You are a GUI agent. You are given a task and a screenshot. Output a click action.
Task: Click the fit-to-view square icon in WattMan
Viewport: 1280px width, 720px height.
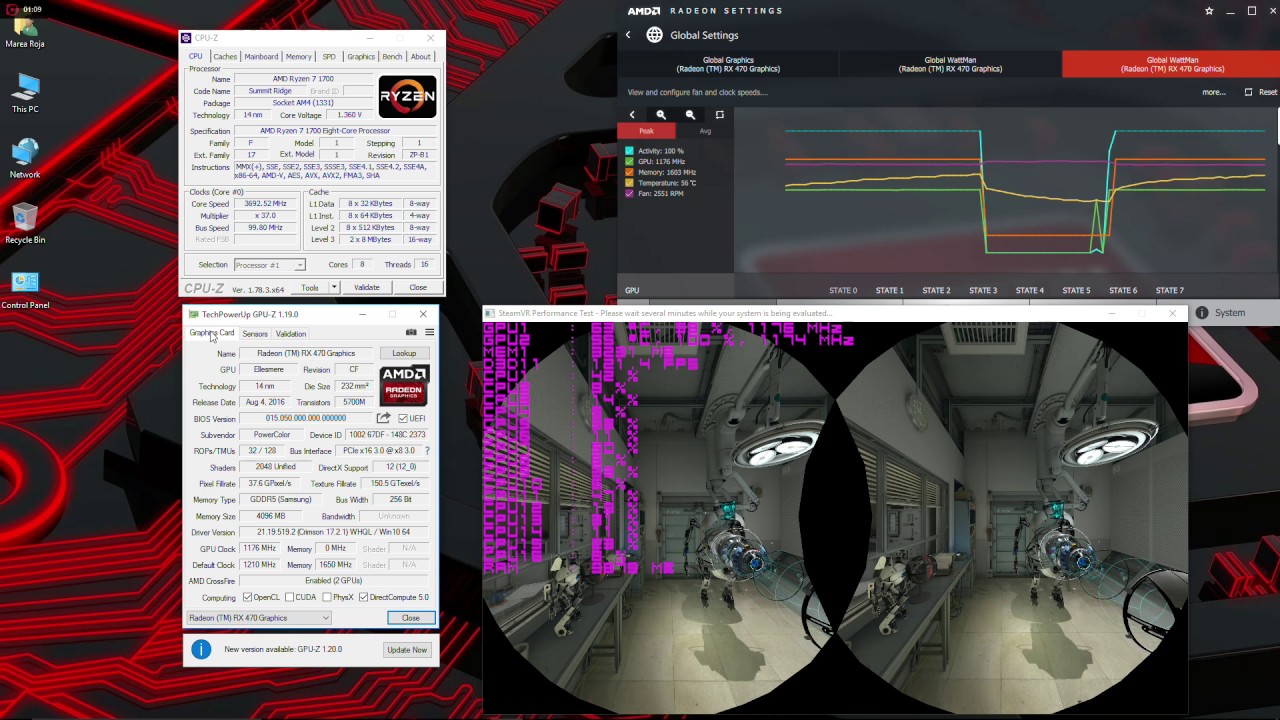719,115
